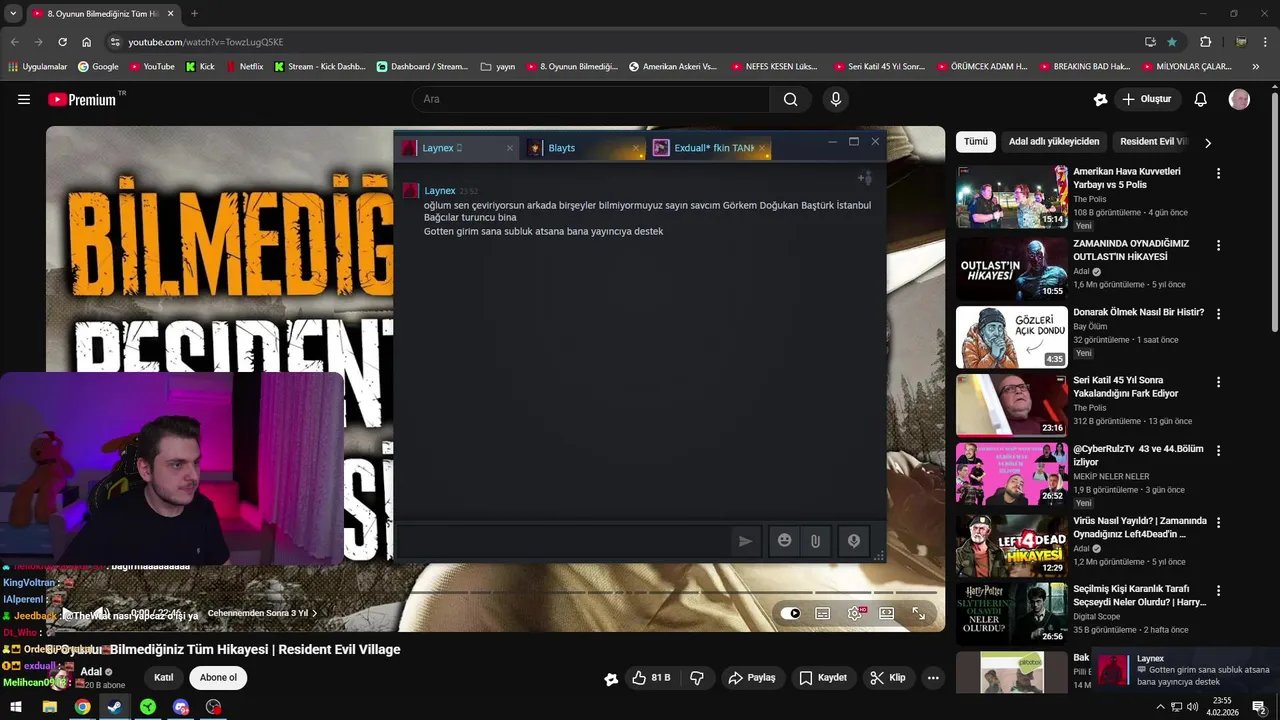
Task: Open Chrome three-dot menu
Action: 1267,42
